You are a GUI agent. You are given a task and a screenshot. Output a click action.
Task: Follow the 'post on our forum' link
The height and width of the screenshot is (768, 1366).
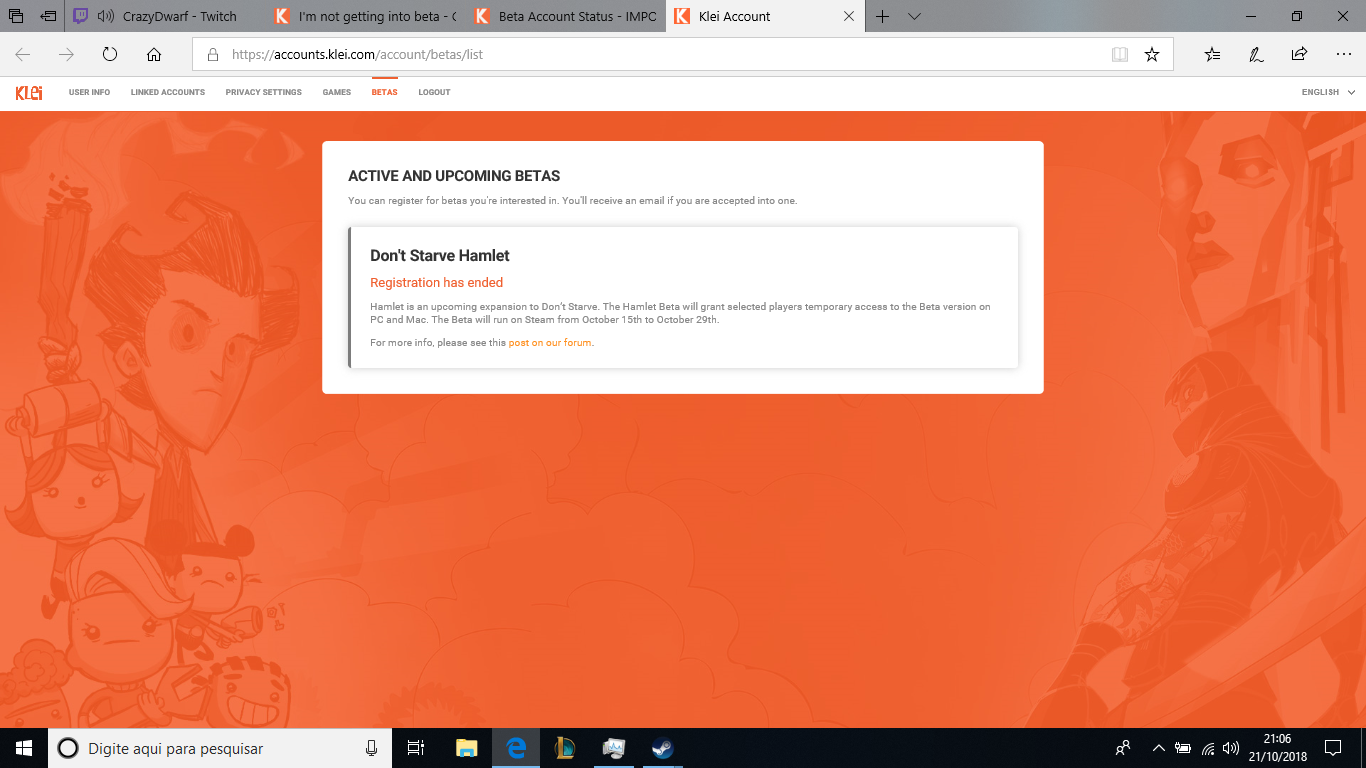[551, 343]
